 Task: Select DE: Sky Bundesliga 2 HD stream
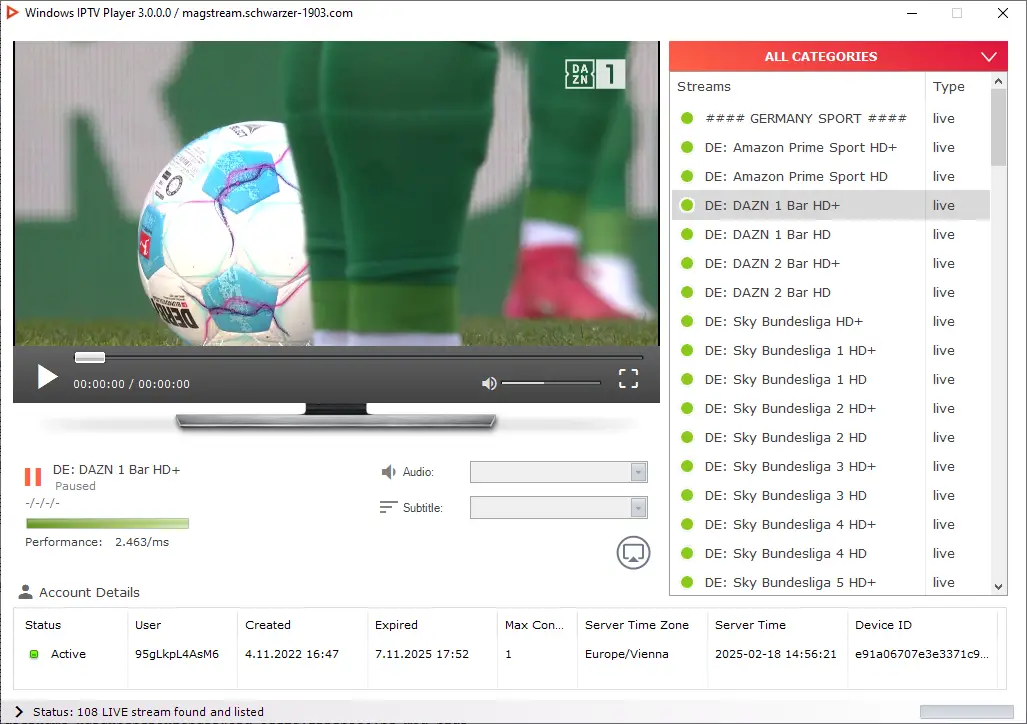(x=831, y=437)
